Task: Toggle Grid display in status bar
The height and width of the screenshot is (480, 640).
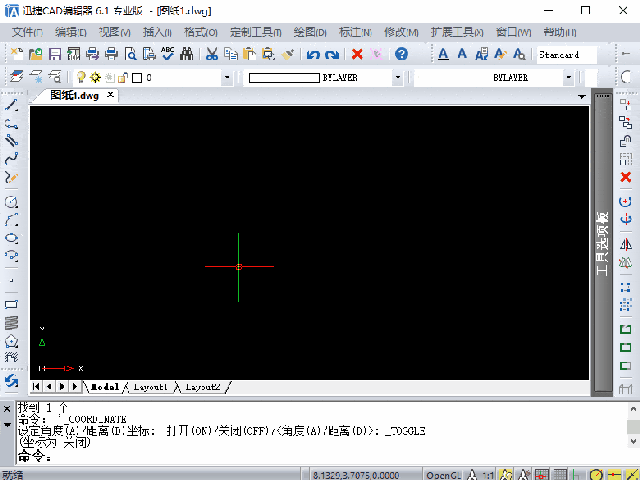Action: click(x=560, y=475)
